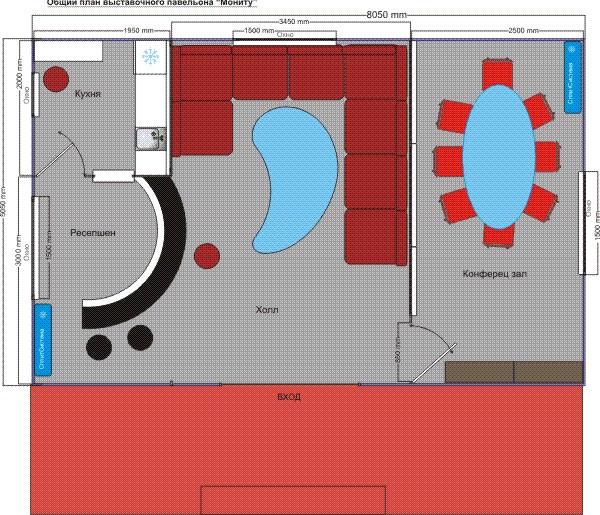
Task: Click the '8050 mm' overall width dimension
Action: pyautogui.click(x=386, y=15)
